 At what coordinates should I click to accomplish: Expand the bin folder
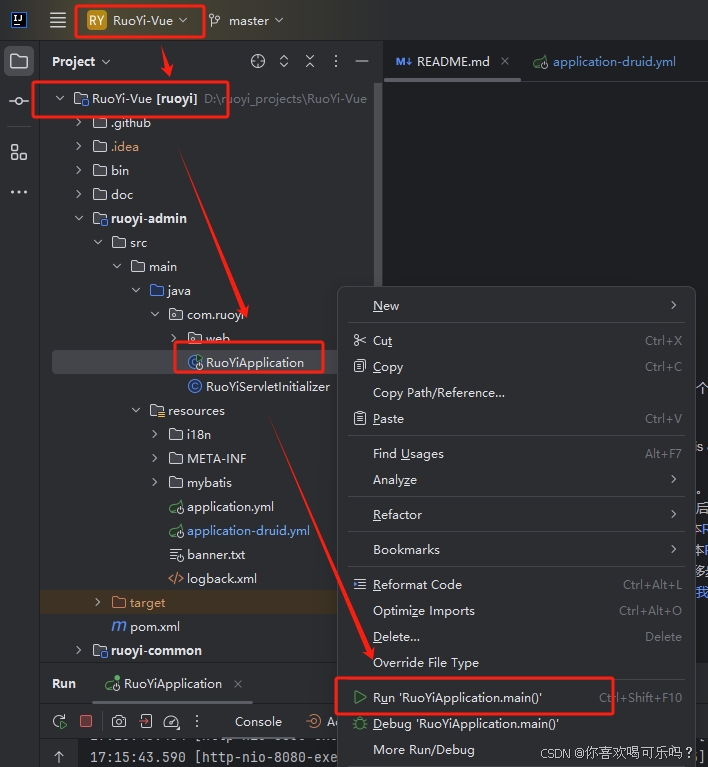78,170
